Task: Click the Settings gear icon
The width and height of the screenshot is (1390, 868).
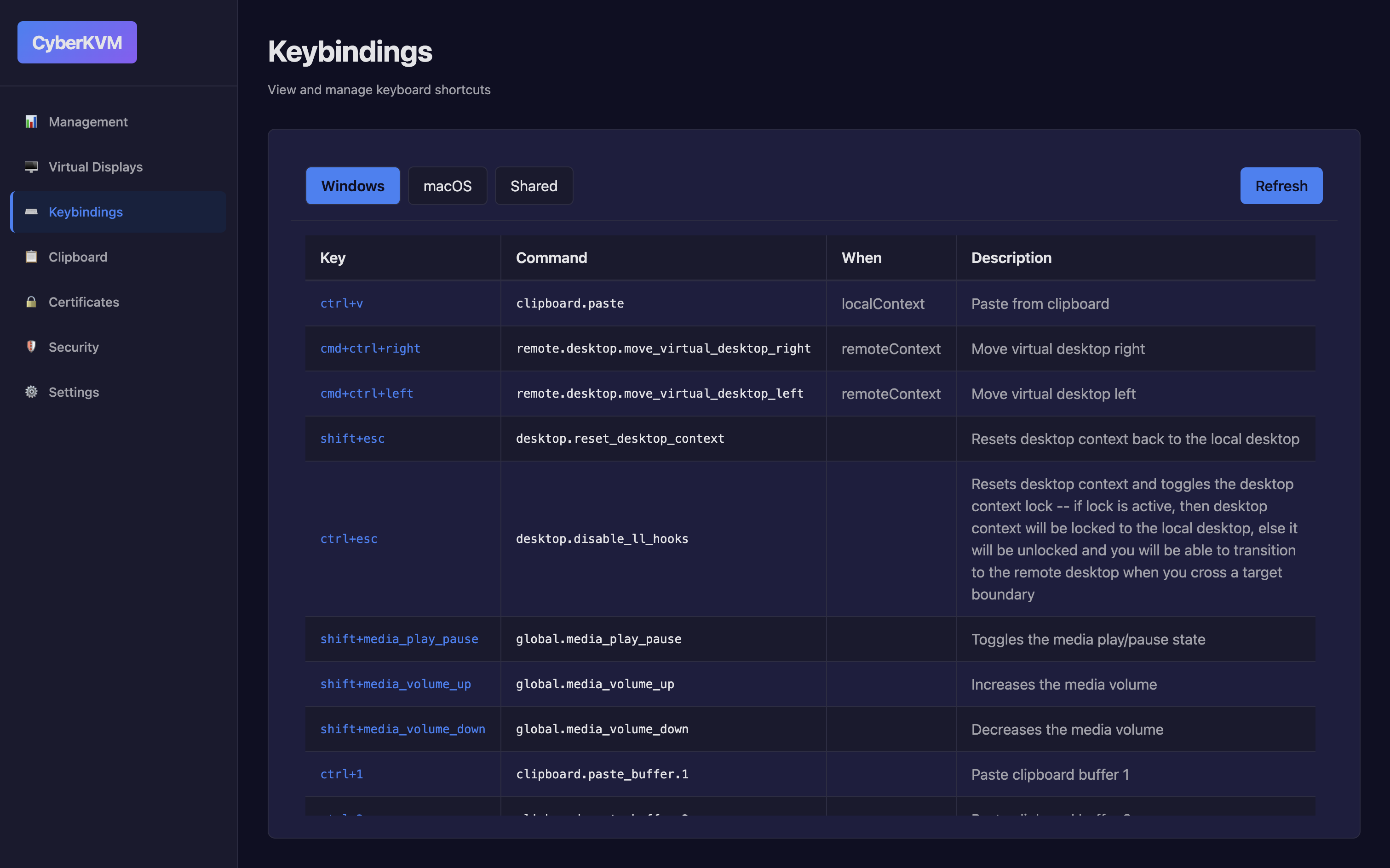Action: 31,392
